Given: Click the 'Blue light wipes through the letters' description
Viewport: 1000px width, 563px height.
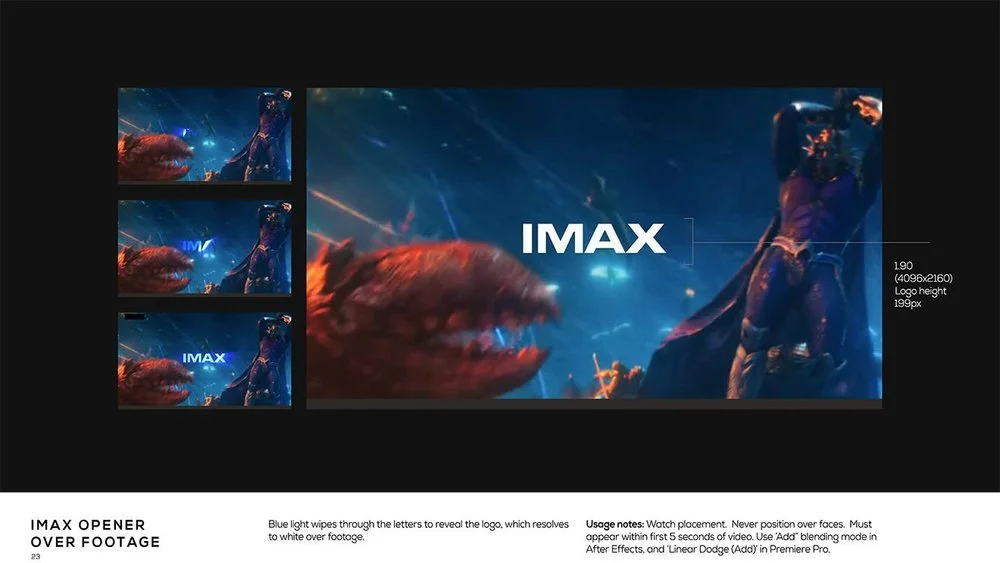Looking at the screenshot, I should [x=418, y=530].
